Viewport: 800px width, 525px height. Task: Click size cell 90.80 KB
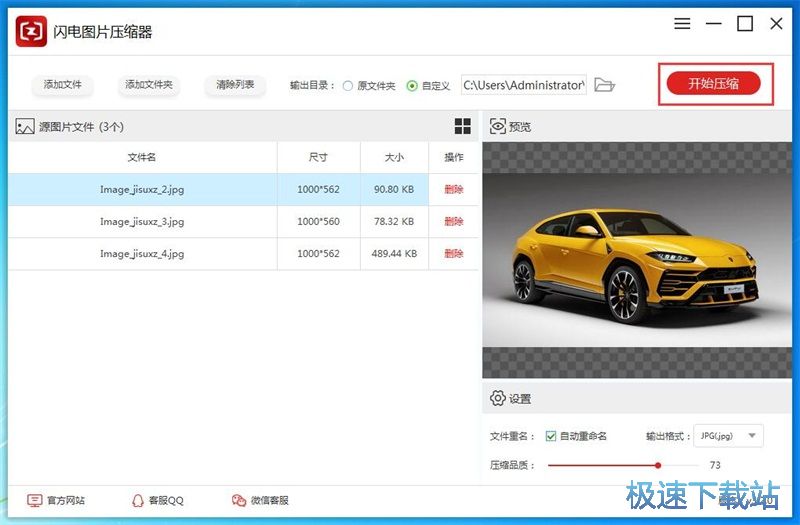[x=394, y=189]
